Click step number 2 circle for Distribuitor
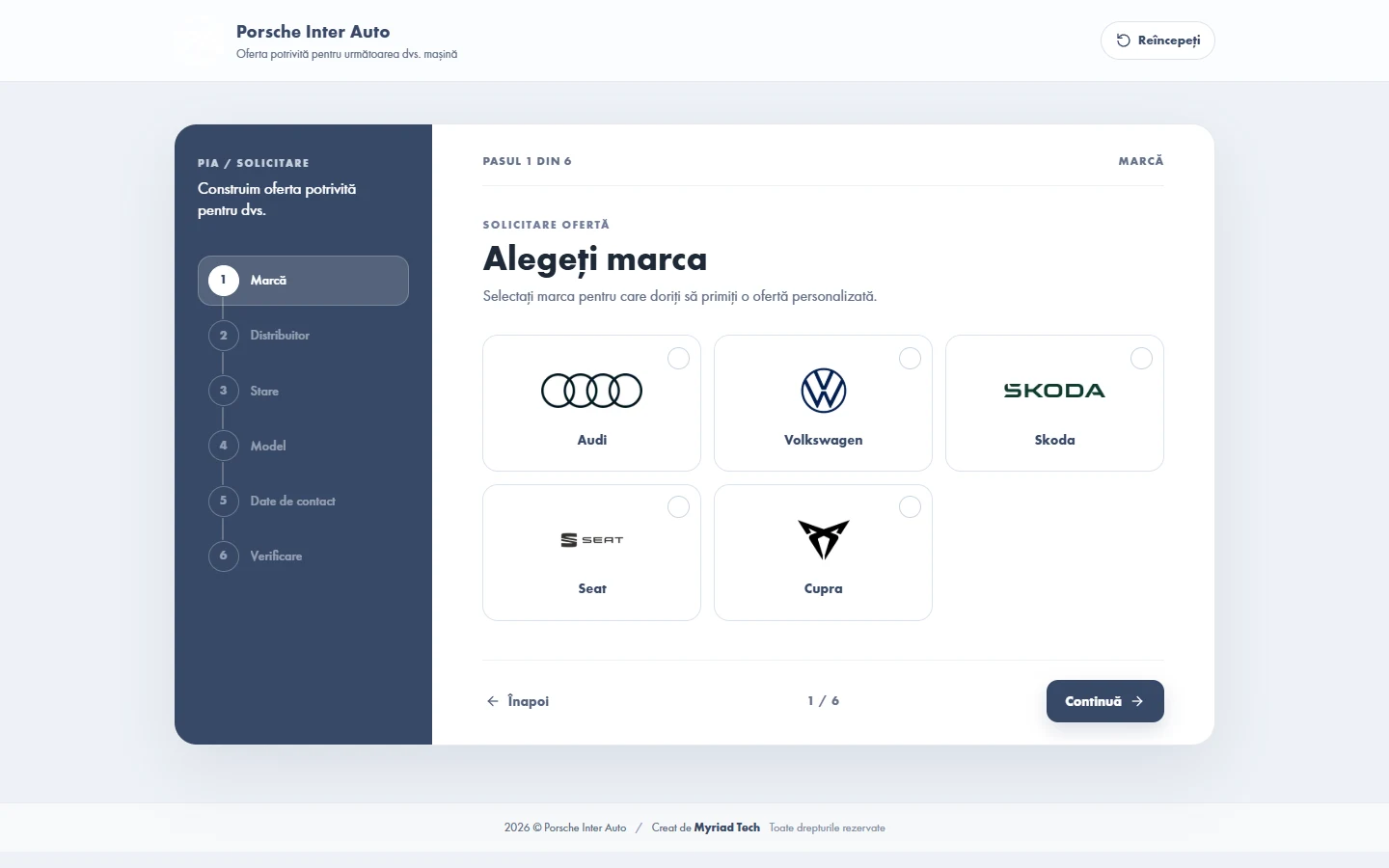The image size is (1389, 868). 223,336
